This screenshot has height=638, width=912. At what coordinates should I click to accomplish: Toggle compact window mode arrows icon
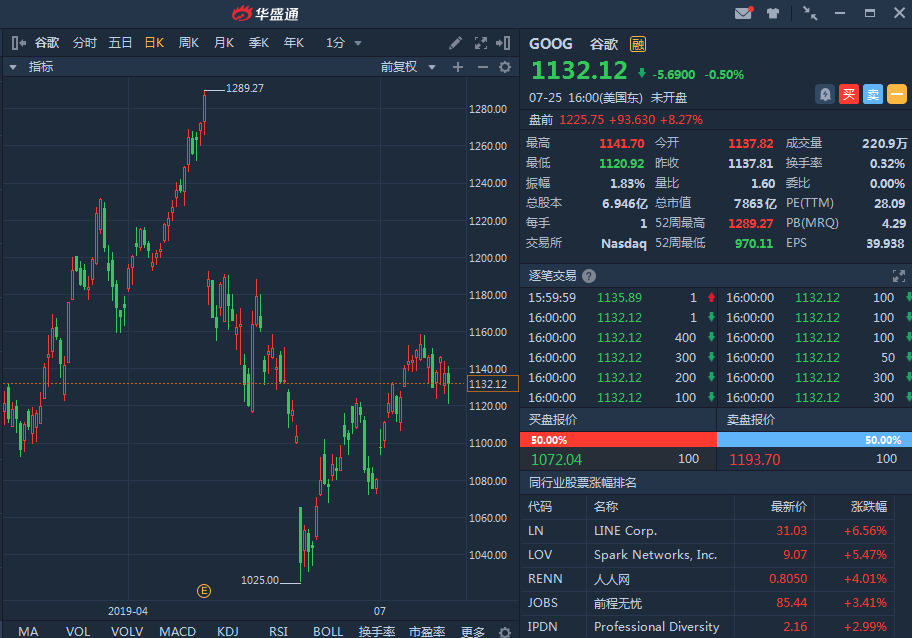tap(810, 13)
